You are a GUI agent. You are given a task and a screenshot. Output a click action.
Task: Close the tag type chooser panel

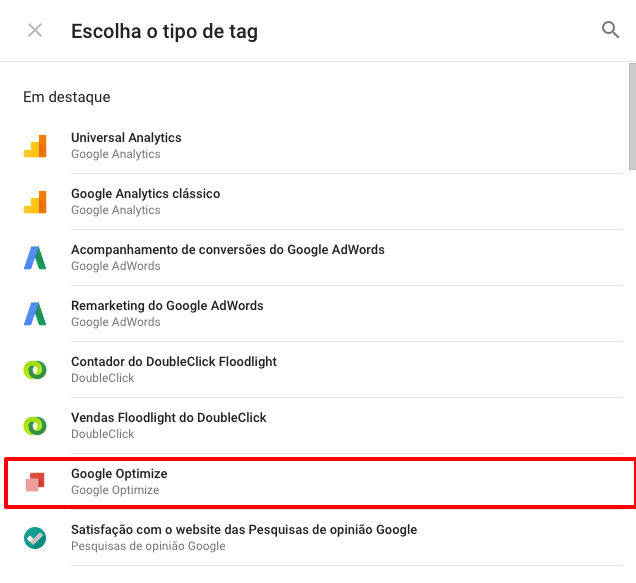click(35, 30)
